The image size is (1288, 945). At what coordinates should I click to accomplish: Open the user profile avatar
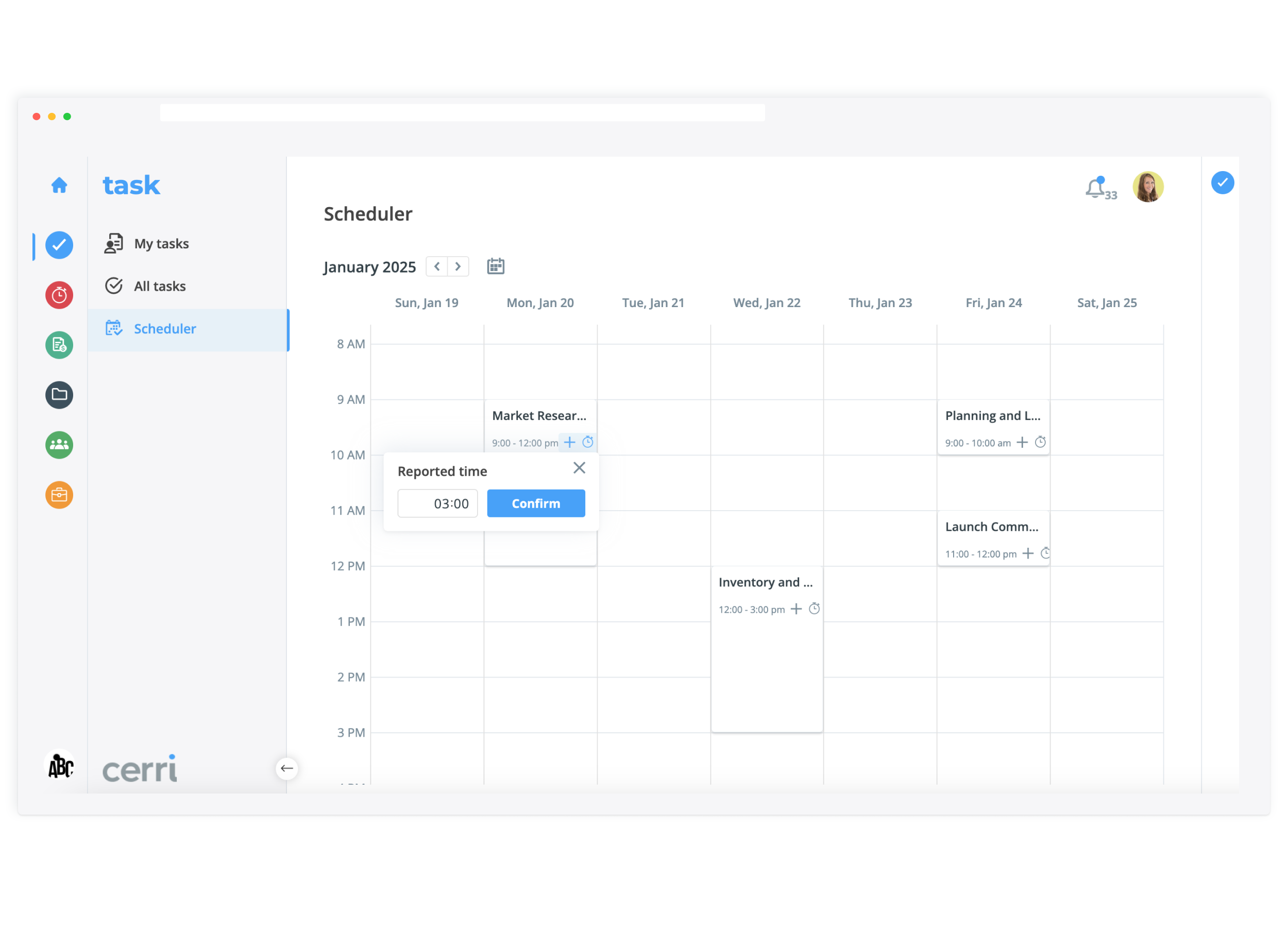click(1147, 187)
